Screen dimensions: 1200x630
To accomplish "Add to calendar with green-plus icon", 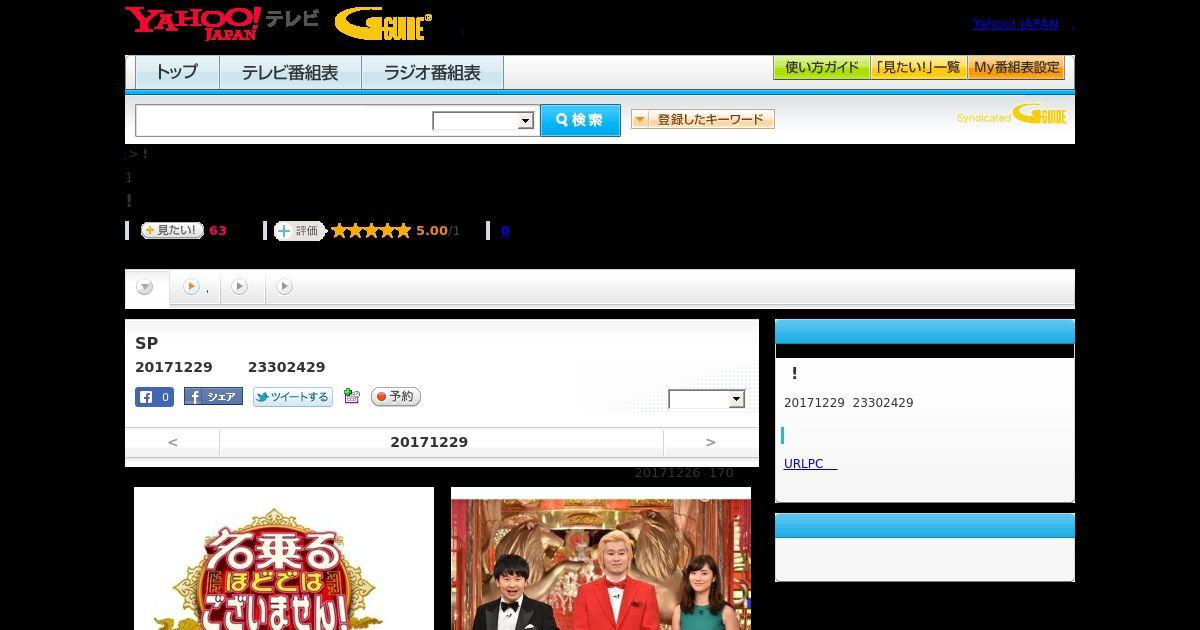I will click(x=351, y=396).
